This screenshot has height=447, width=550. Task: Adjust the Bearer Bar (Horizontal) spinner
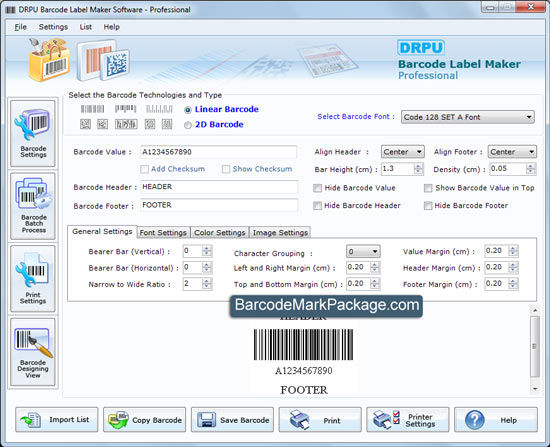tap(207, 267)
